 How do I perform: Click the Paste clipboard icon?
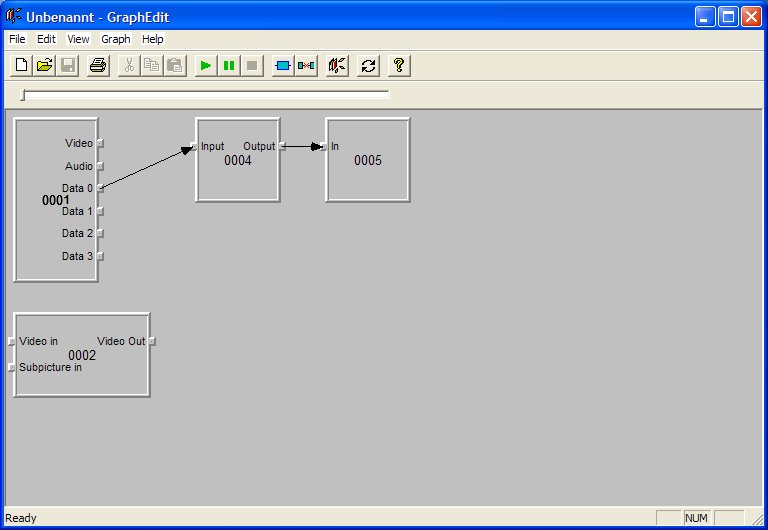tap(175, 65)
